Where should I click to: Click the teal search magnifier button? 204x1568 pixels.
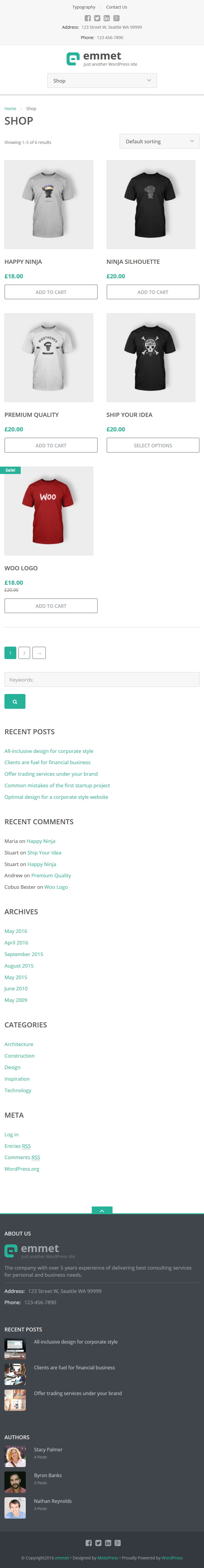15,701
